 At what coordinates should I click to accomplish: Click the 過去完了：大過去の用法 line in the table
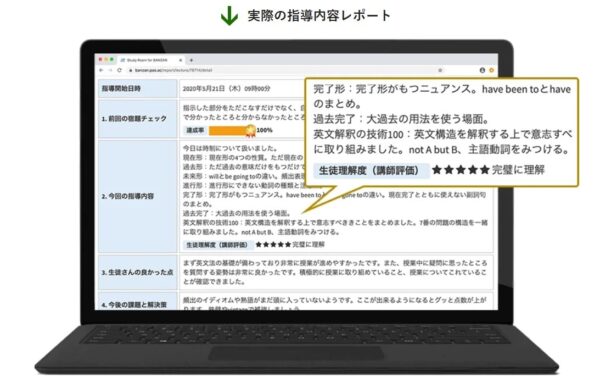(x=237, y=213)
